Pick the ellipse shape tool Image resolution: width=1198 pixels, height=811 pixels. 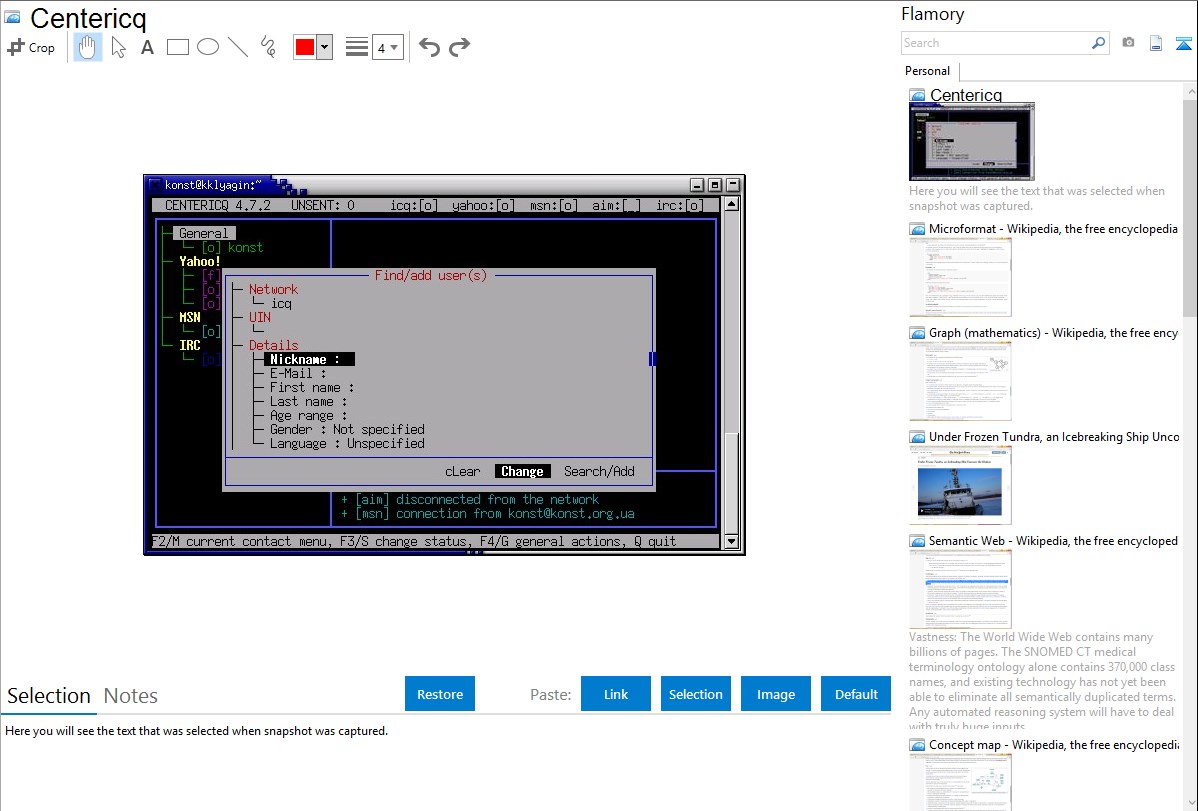coord(208,47)
